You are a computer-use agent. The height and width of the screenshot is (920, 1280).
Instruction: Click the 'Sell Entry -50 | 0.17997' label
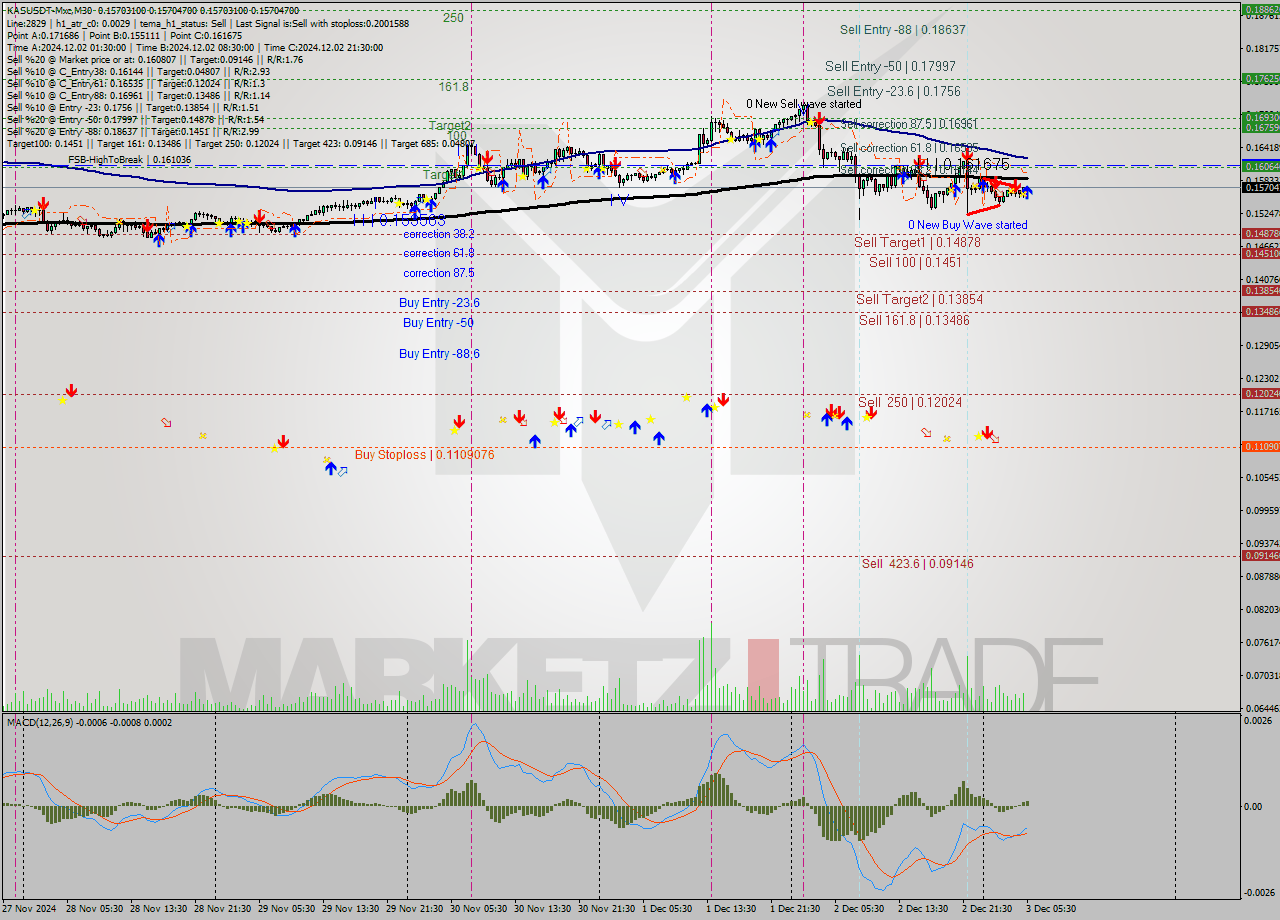click(x=890, y=66)
